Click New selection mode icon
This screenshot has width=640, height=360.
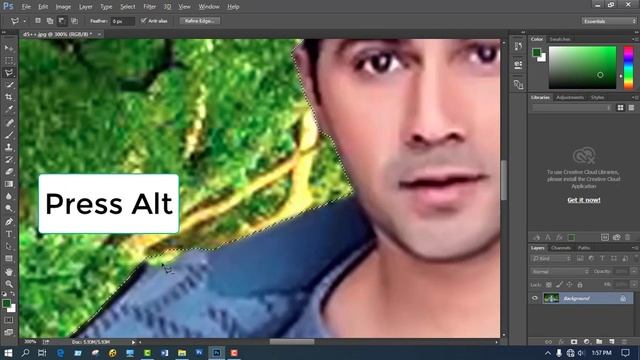coord(38,21)
